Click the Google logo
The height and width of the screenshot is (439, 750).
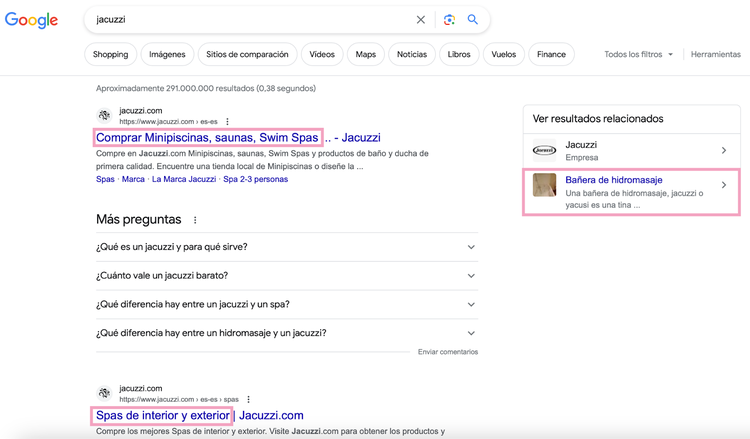(32, 20)
